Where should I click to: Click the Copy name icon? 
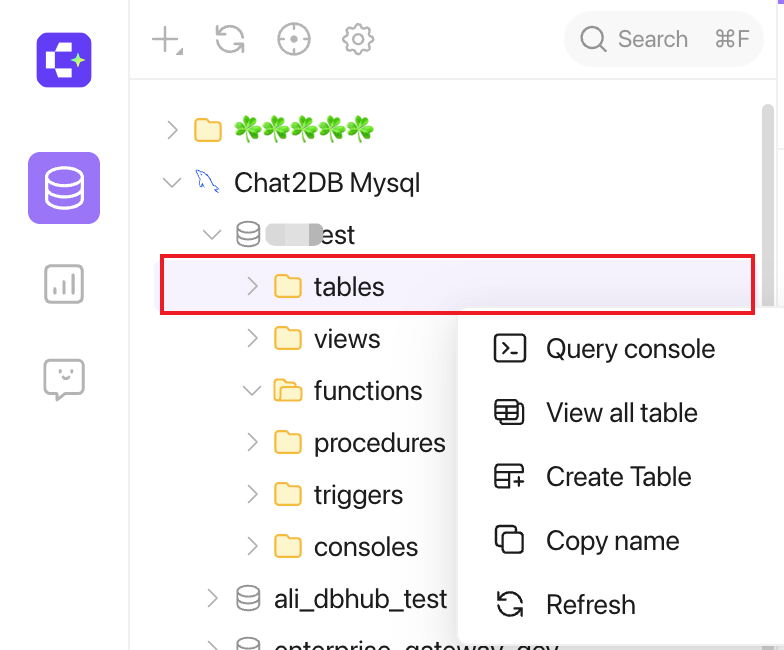coord(510,540)
